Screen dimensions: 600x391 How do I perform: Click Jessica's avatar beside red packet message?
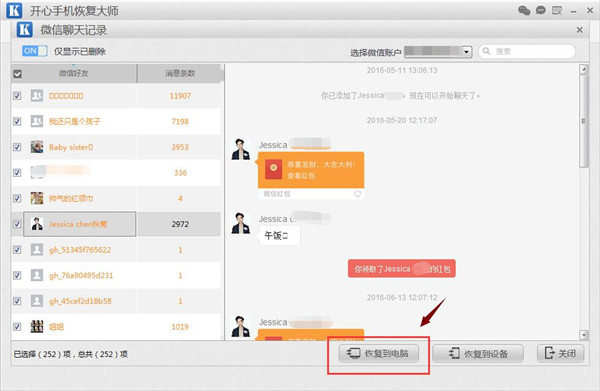click(x=241, y=149)
